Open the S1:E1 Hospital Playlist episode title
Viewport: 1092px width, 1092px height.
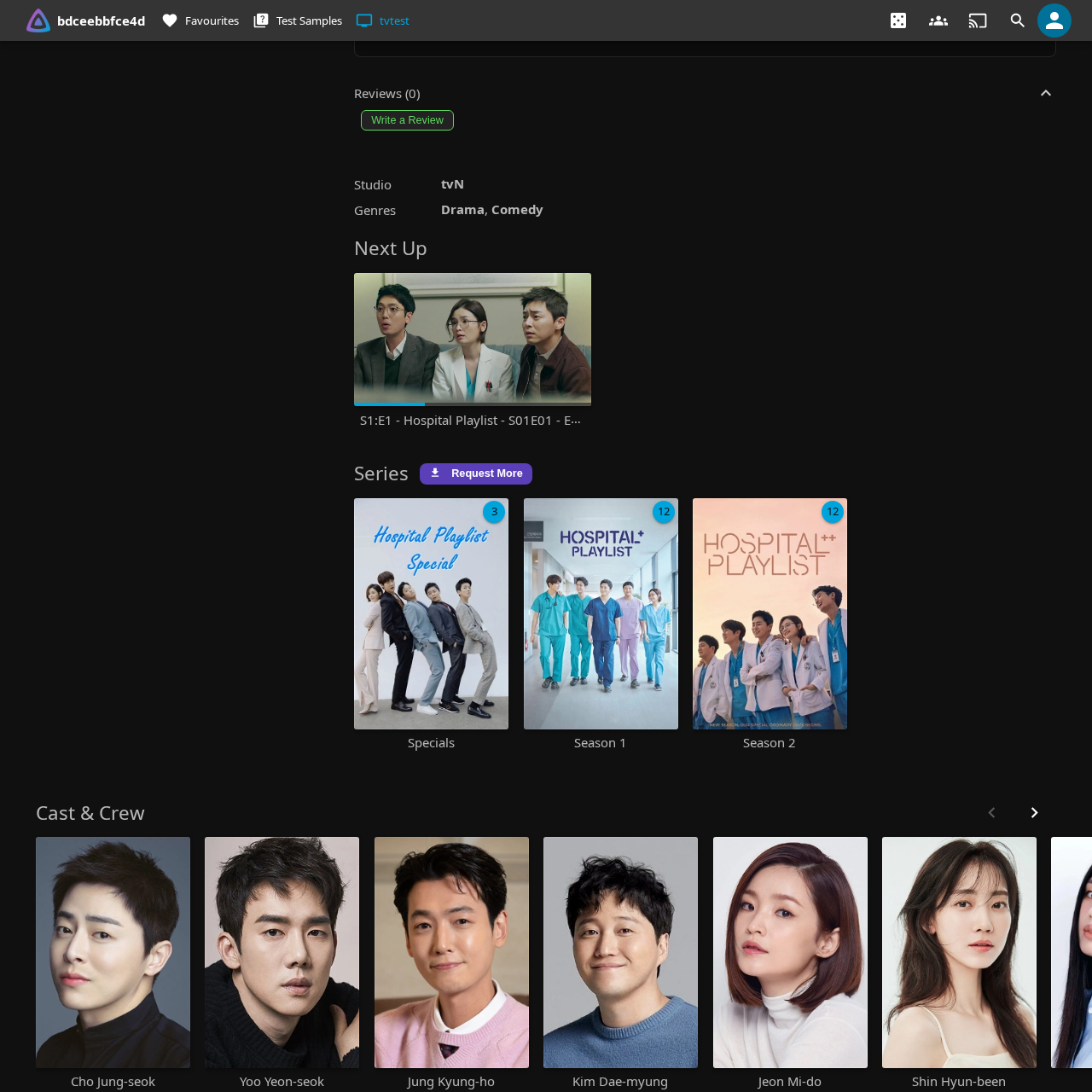(x=470, y=421)
